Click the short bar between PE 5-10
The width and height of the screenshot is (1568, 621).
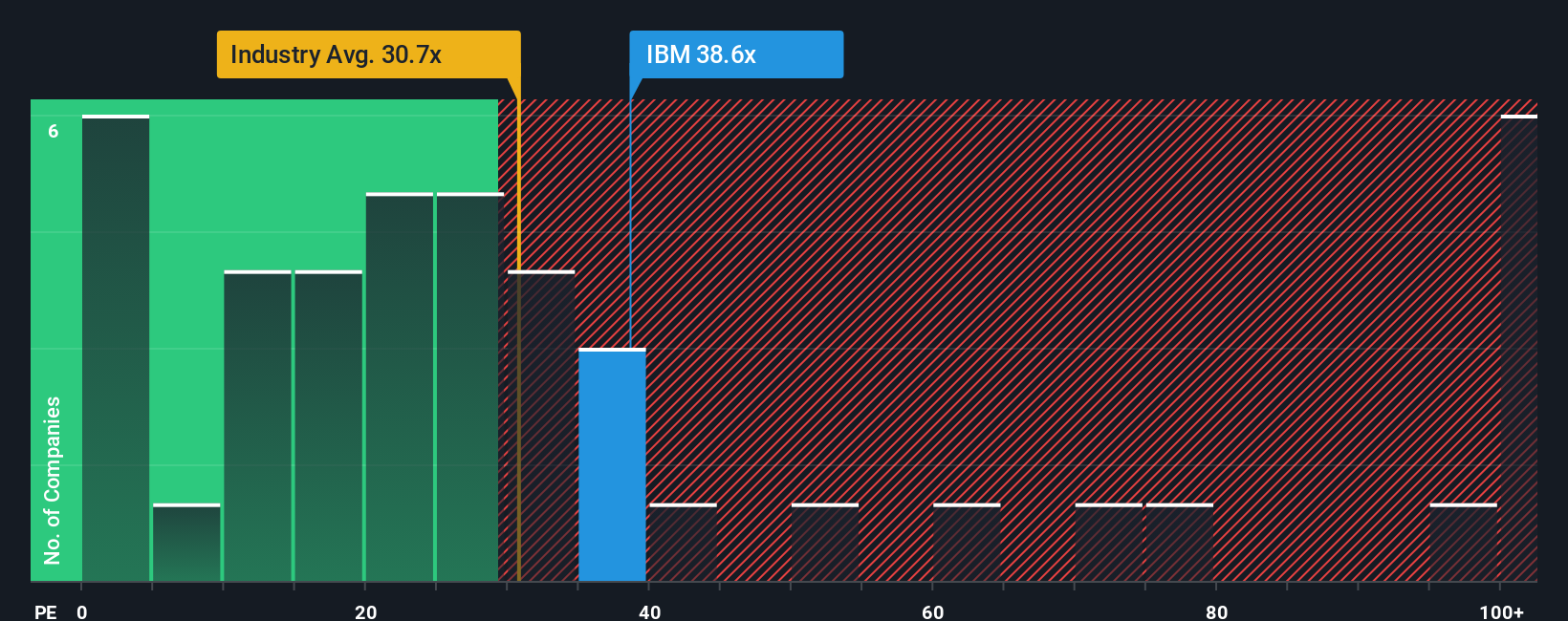tap(186, 543)
